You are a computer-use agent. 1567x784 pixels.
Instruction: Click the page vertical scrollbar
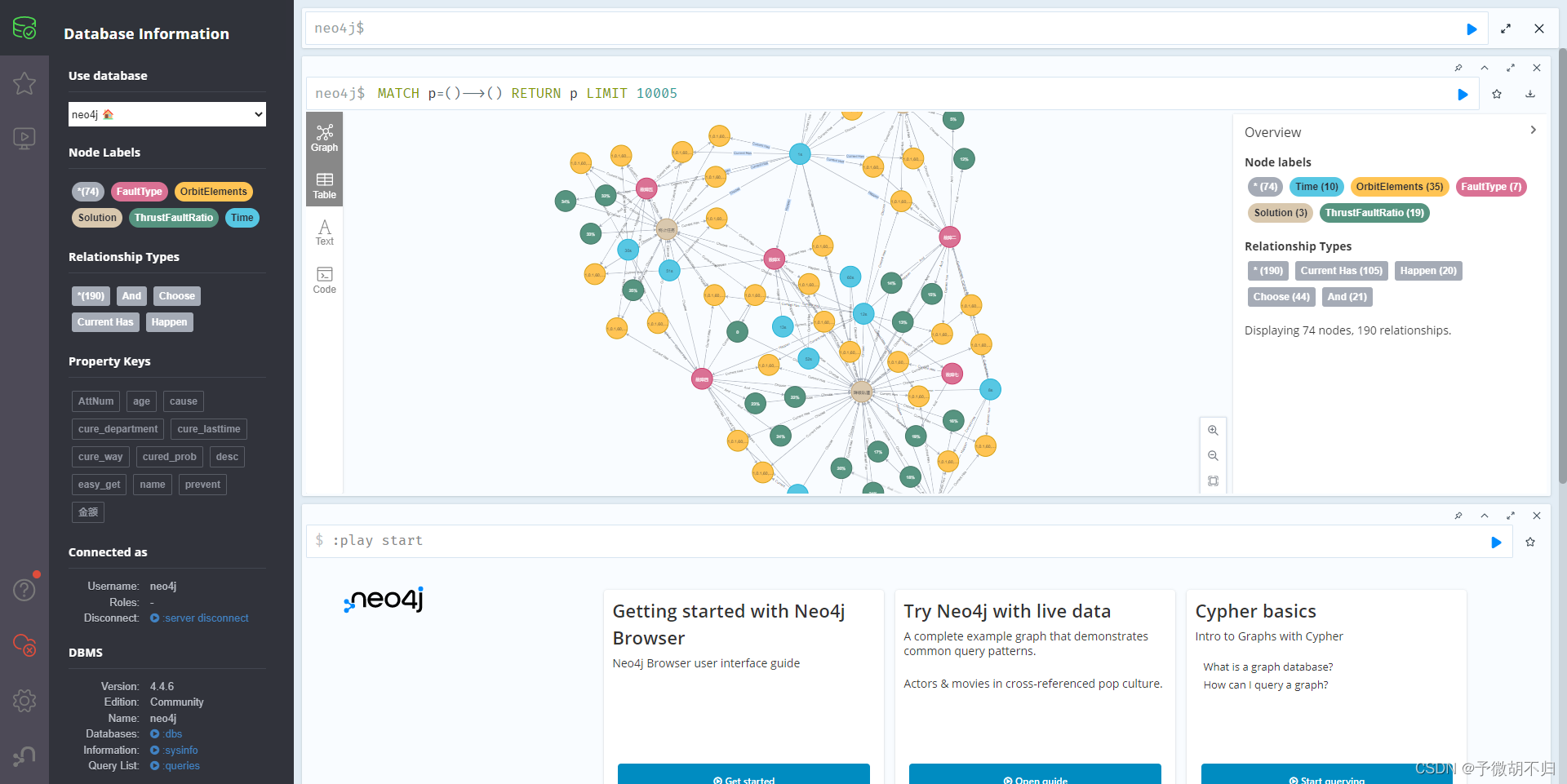click(1562, 265)
